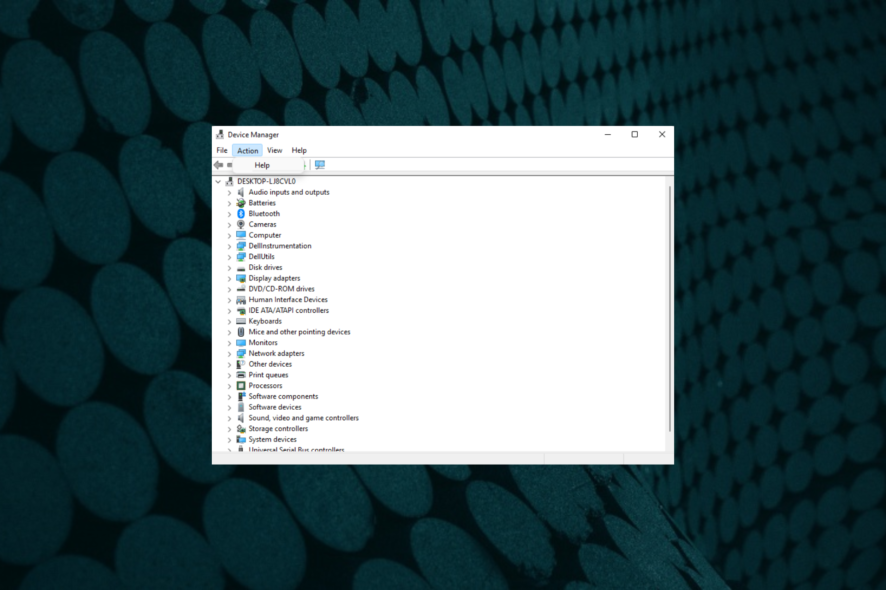Expand the Disk drives chevron
The height and width of the screenshot is (590, 886).
pyautogui.click(x=229, y=268)
